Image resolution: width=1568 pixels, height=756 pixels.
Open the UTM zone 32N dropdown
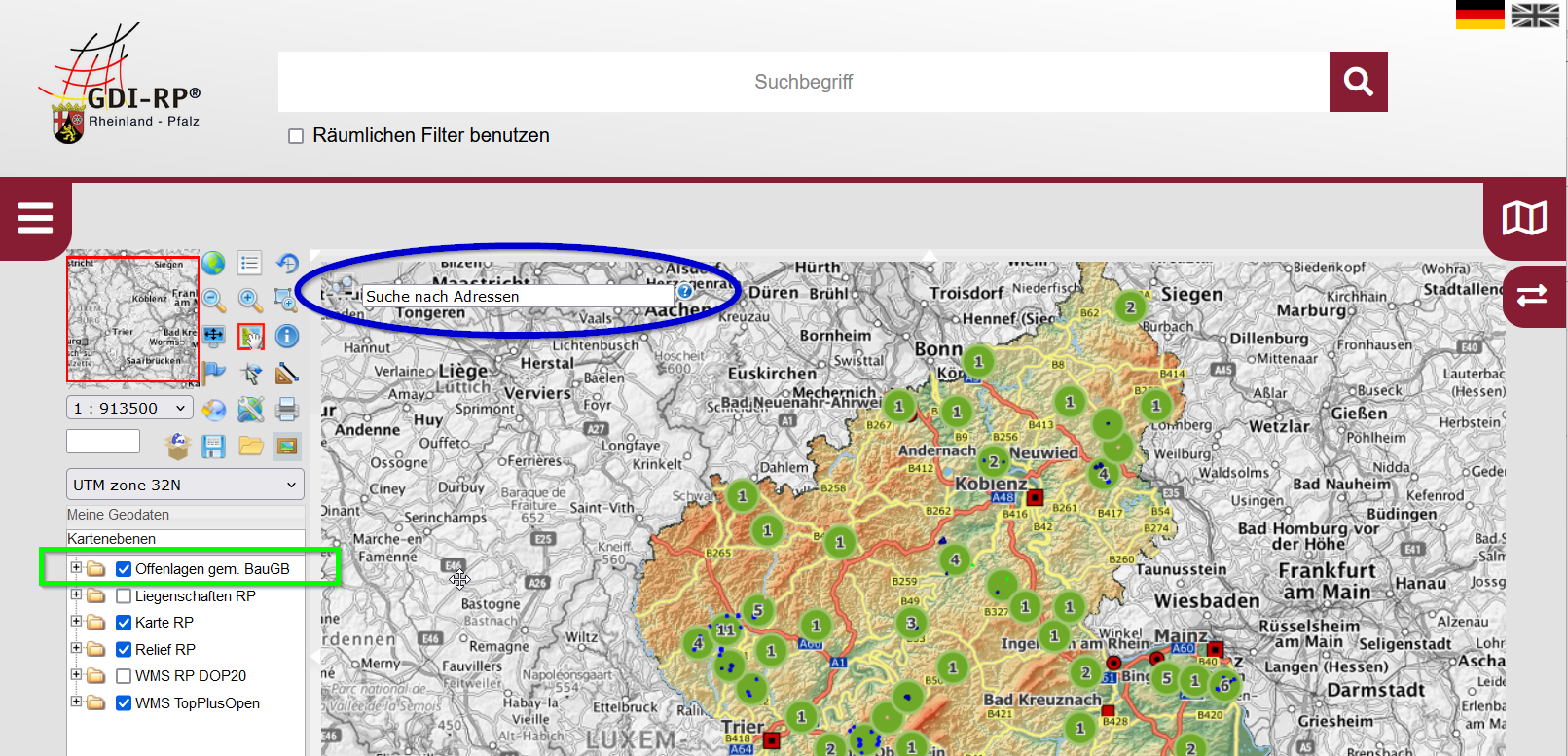click(x=185, y=485)
